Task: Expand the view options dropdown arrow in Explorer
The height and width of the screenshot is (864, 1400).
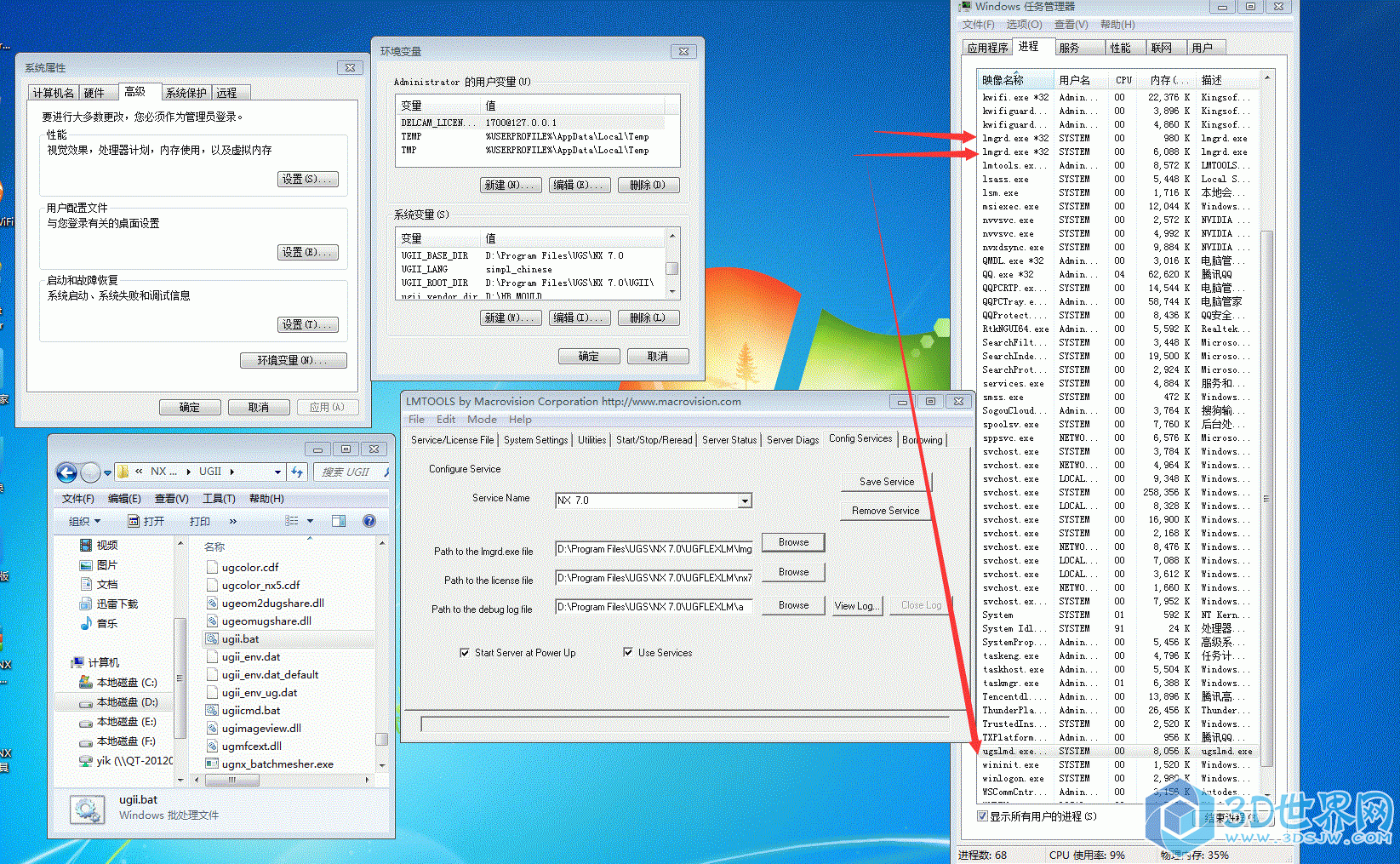Action: pyautogui.click(x=310, y=521)
